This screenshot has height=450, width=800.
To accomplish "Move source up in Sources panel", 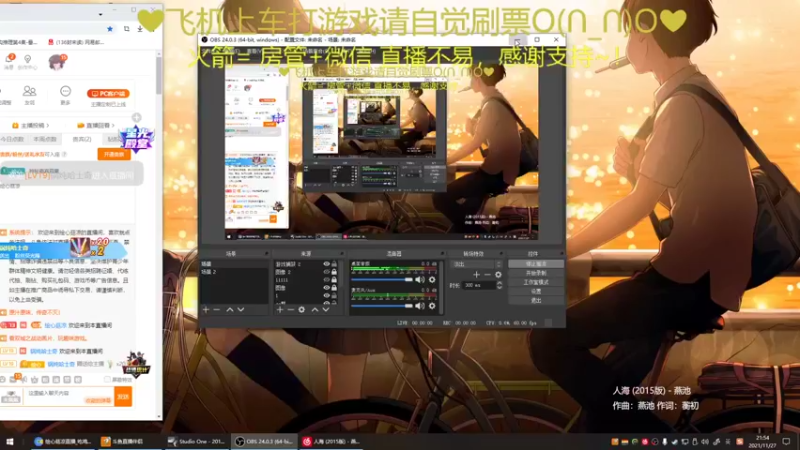I will pyautogui.click(x=315, y=310).
